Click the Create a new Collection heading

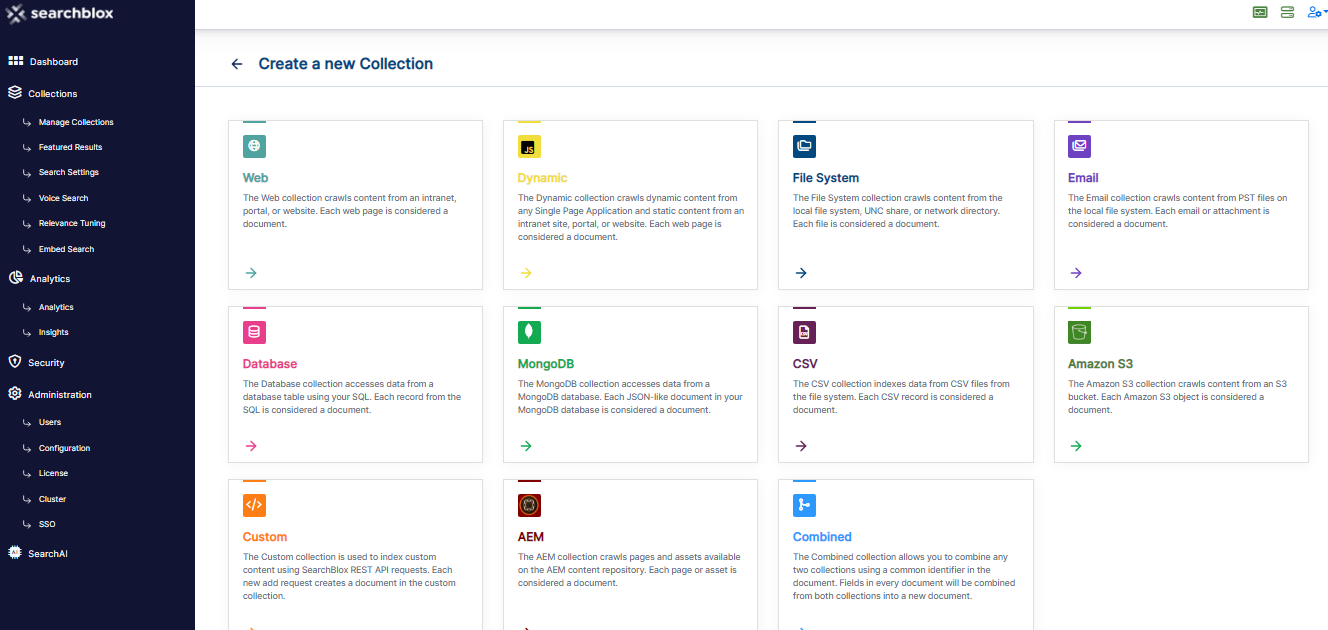(x=346, y=64)
